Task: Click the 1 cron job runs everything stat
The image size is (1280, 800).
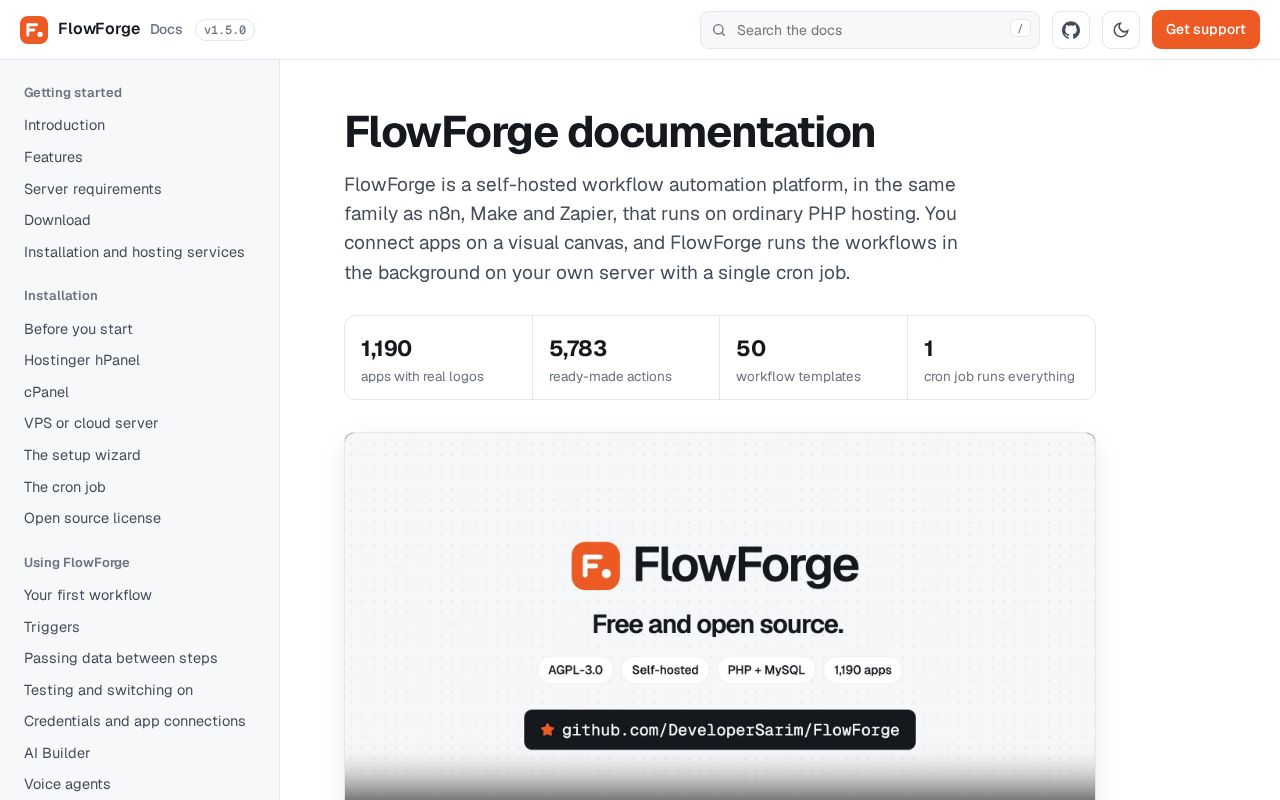Action: (x=1001, y=358)
